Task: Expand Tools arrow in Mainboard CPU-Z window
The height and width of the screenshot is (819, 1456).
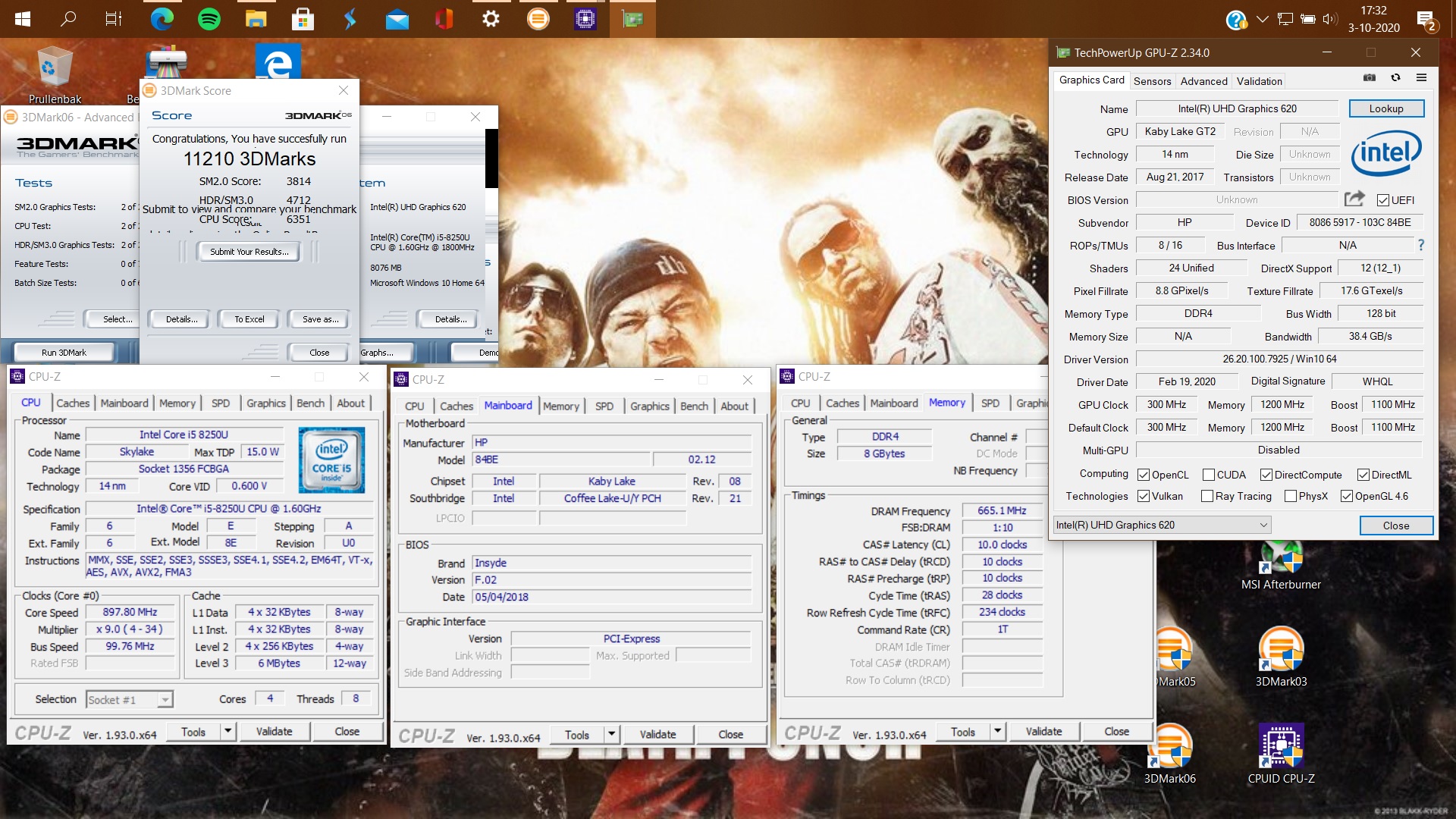Action: coord(611,734)
